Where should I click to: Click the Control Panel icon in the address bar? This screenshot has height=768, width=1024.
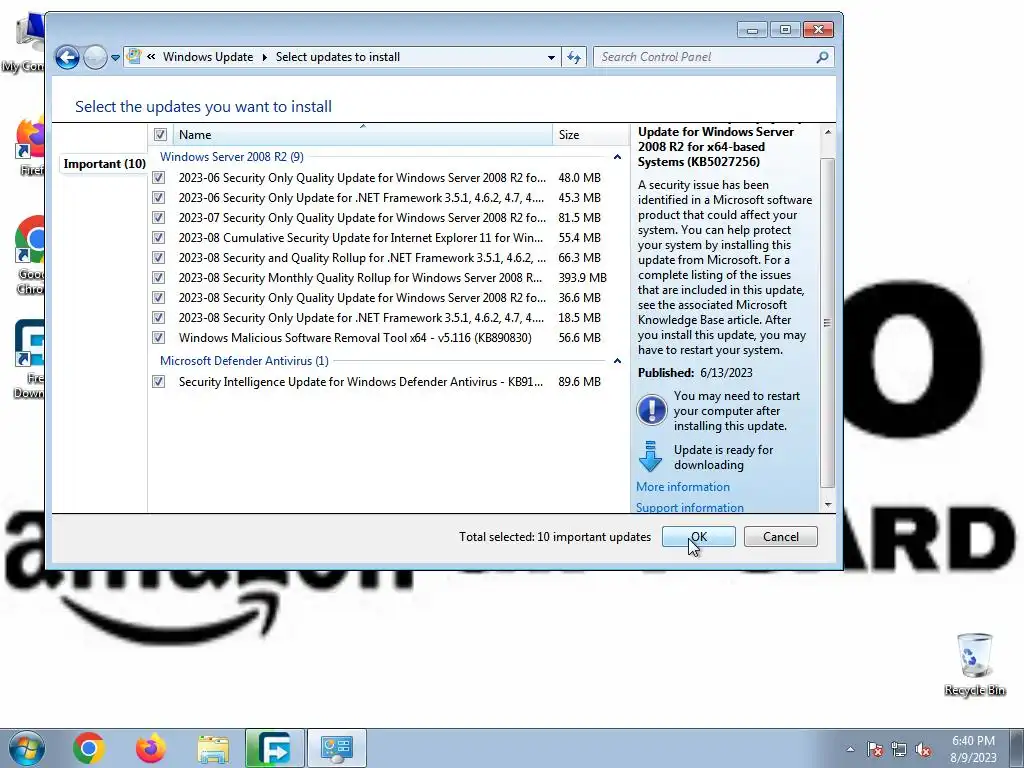pos(134,57)
